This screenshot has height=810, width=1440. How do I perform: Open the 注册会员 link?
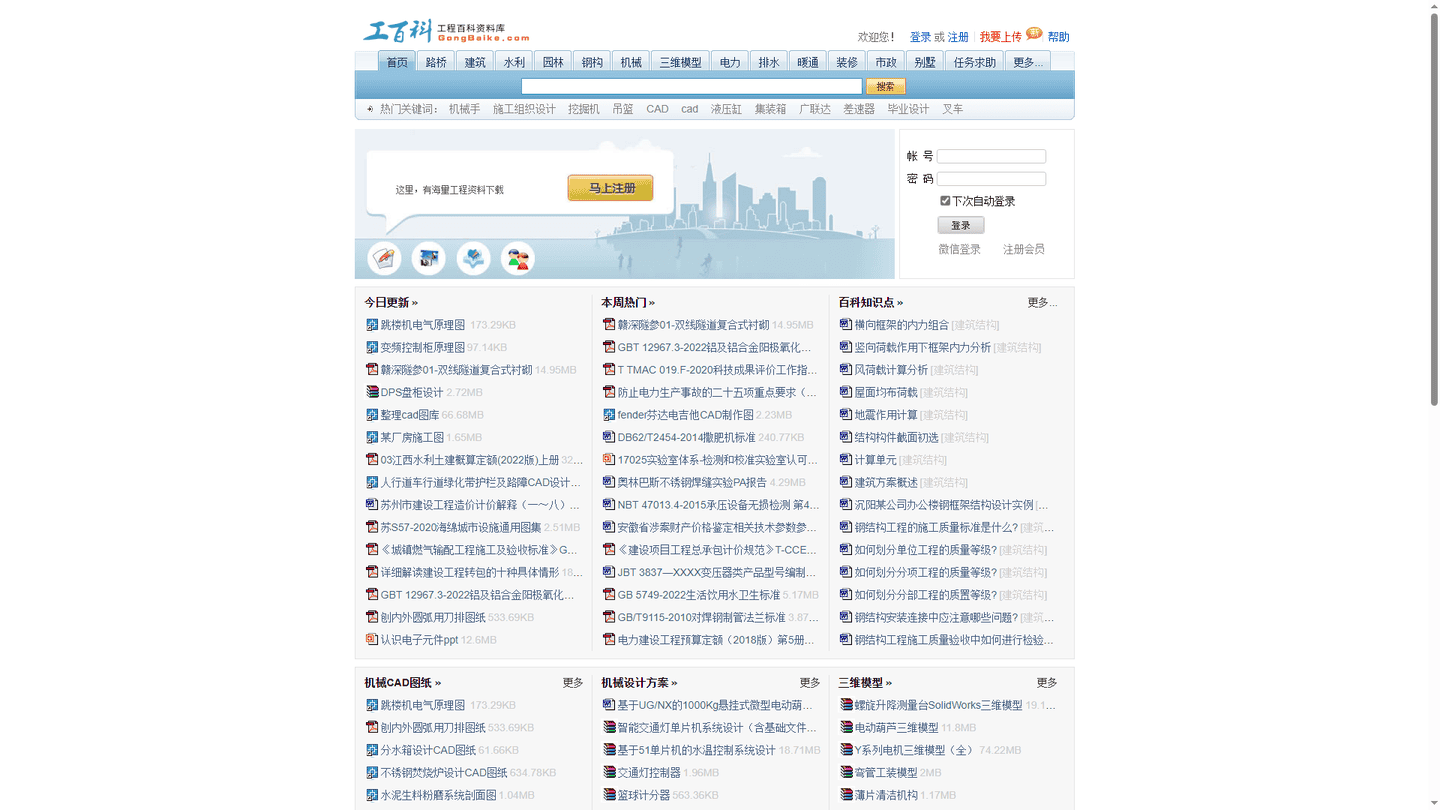1024,249
